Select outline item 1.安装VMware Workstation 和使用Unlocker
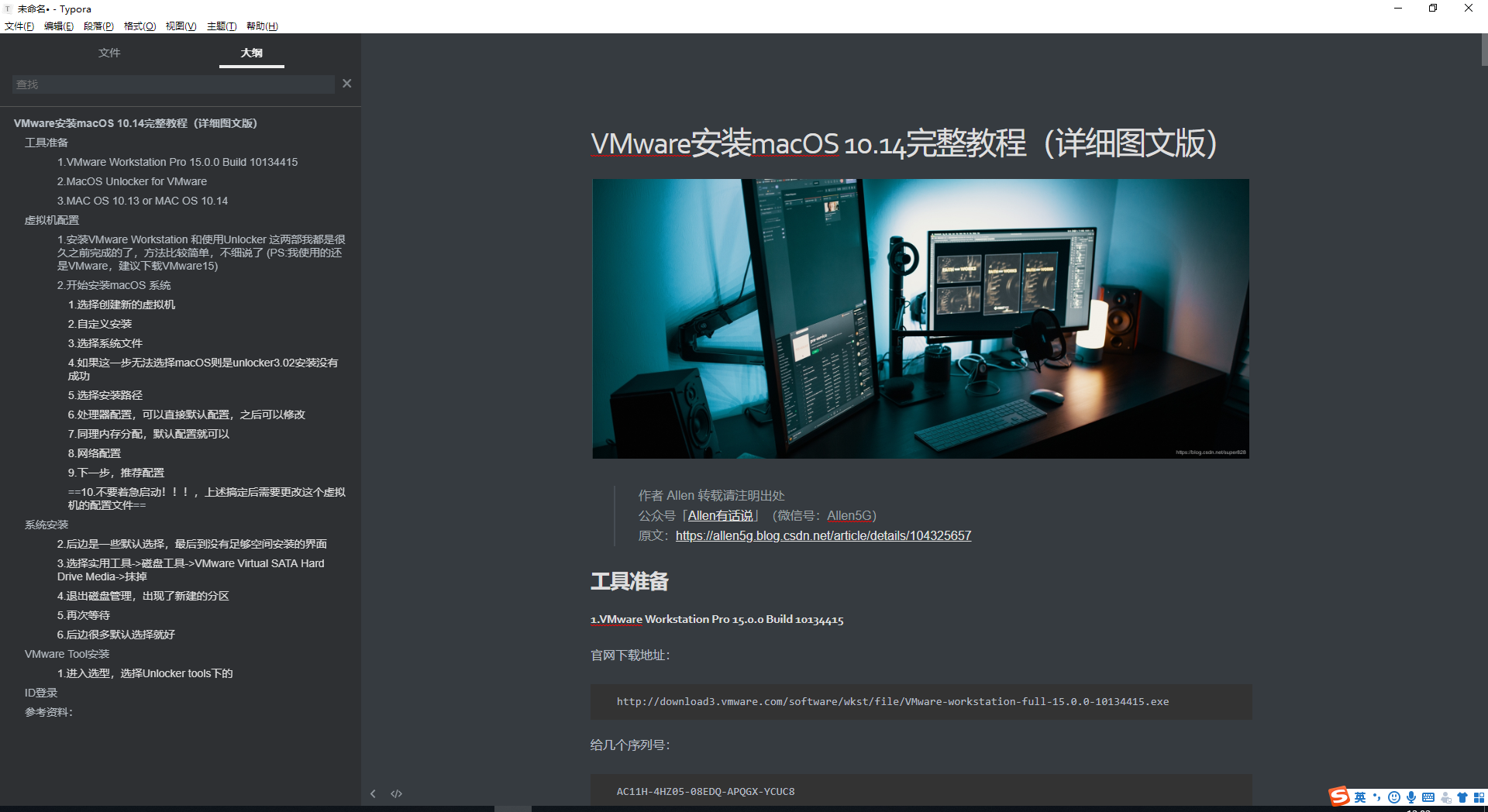1488x812 pixels. tap(201, 253)
